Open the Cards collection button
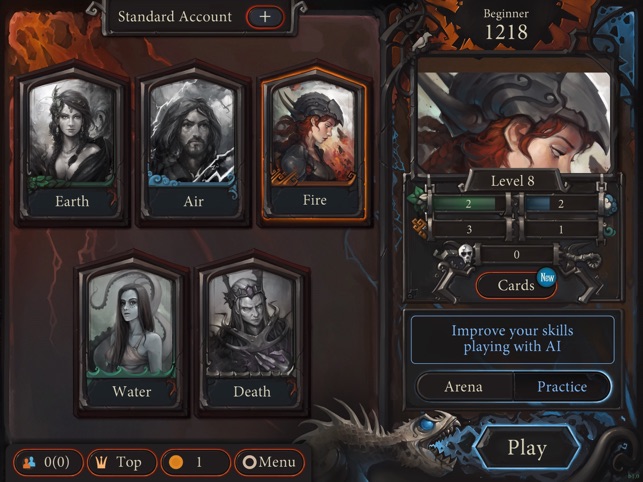The height and width of the screenshot is (482, 643). [x=516, y=285]
